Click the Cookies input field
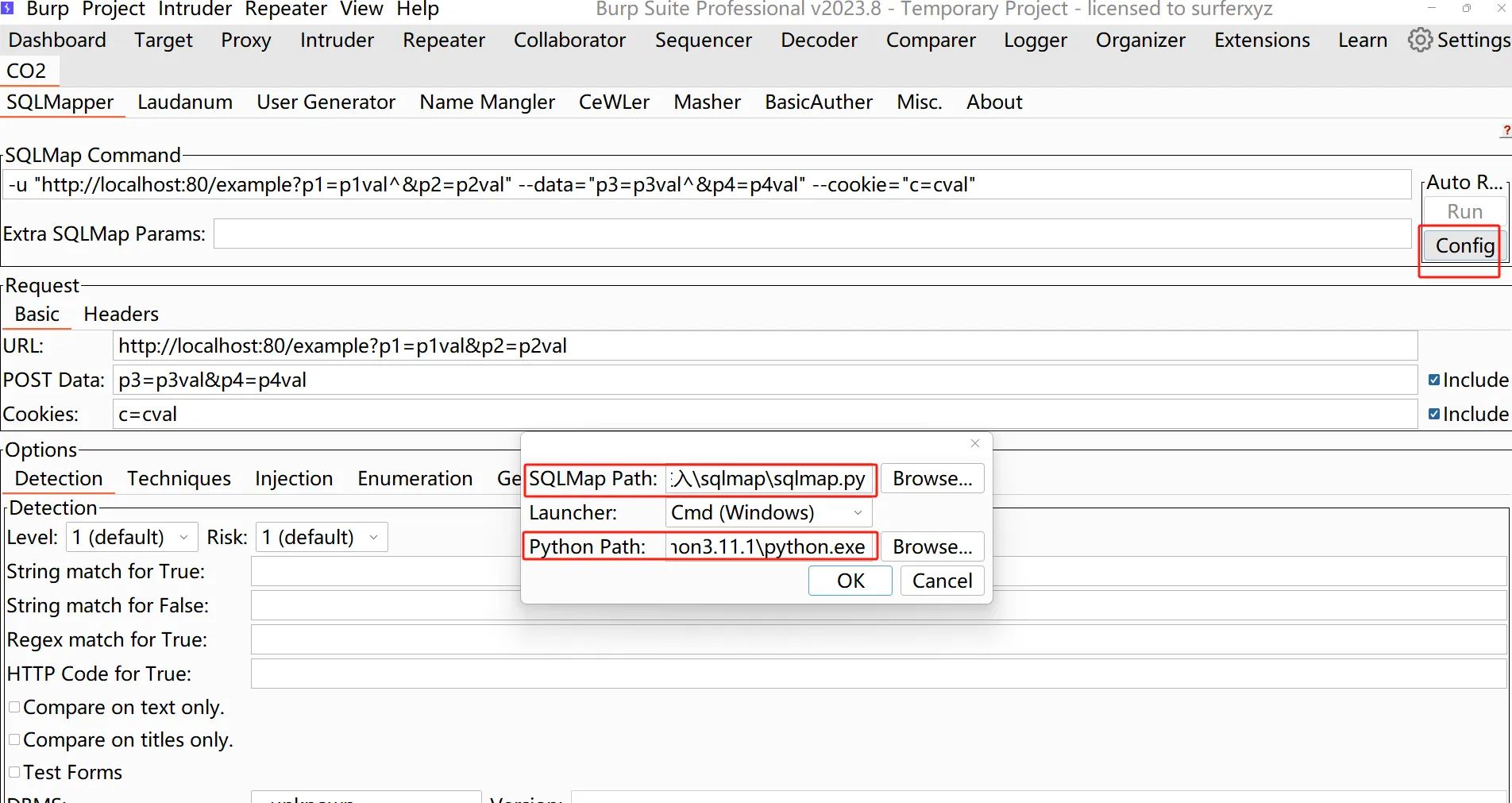The image size is (1512, 803). pyautogui.click(x=766, y=414)
